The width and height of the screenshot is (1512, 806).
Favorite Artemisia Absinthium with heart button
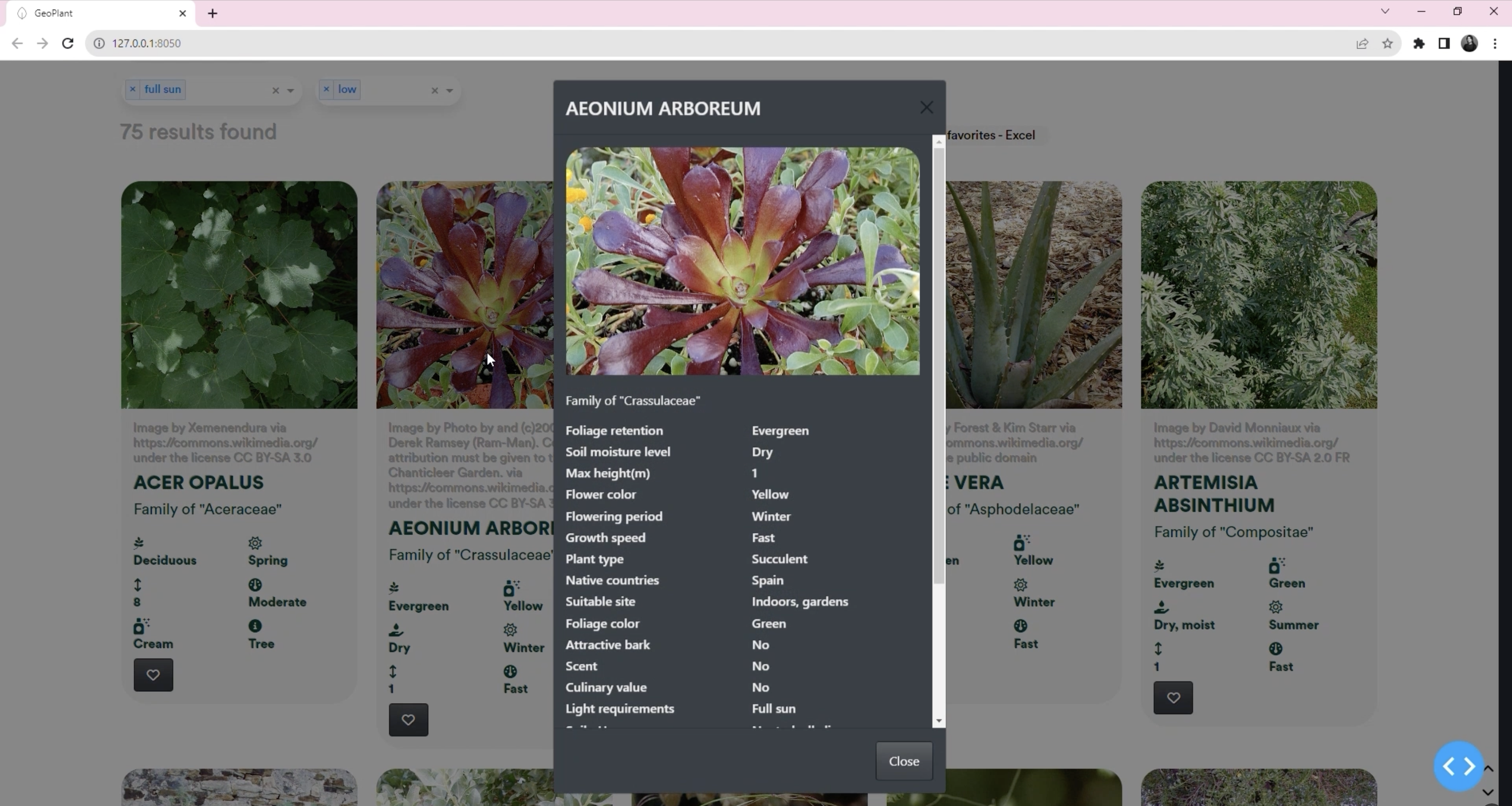click(1173, 697)
